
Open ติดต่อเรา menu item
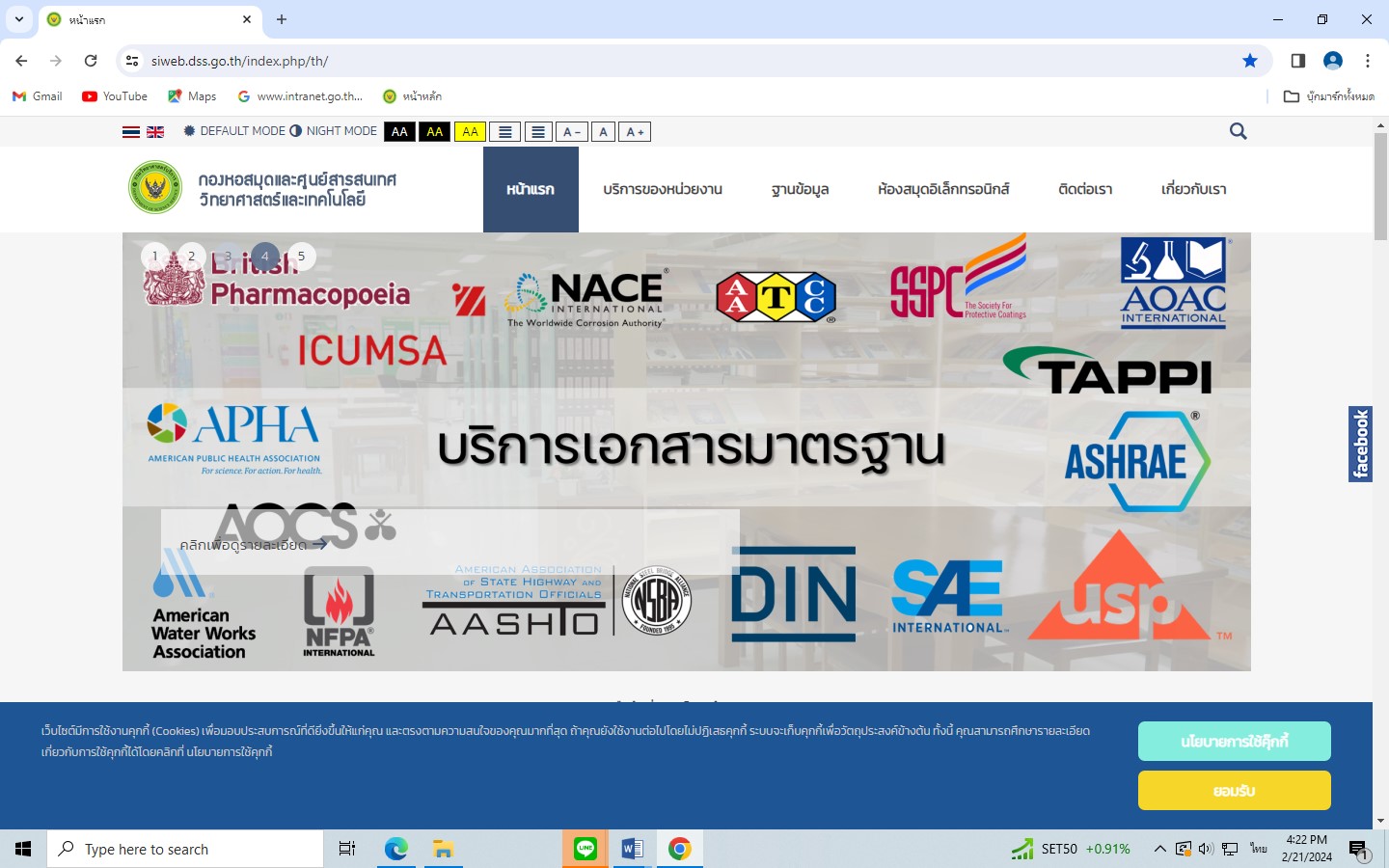[x=1085, y=190]
